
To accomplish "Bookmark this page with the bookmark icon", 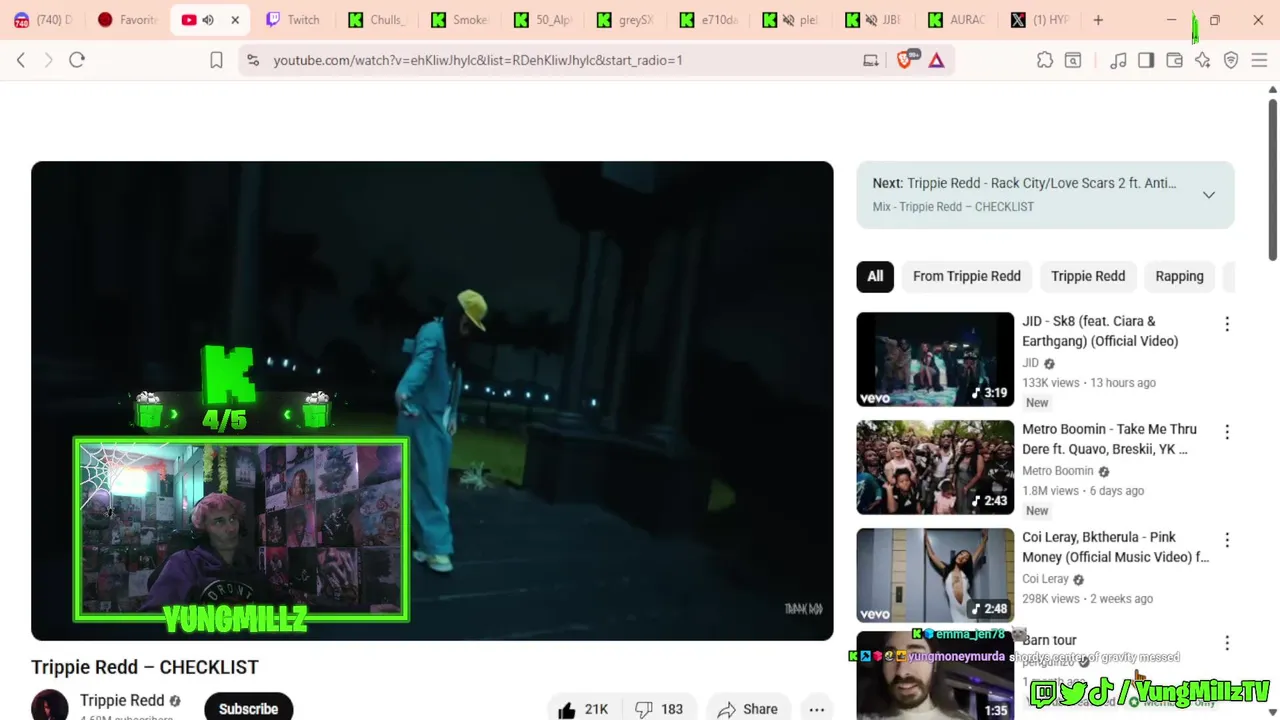I will [x=216, y=60].
